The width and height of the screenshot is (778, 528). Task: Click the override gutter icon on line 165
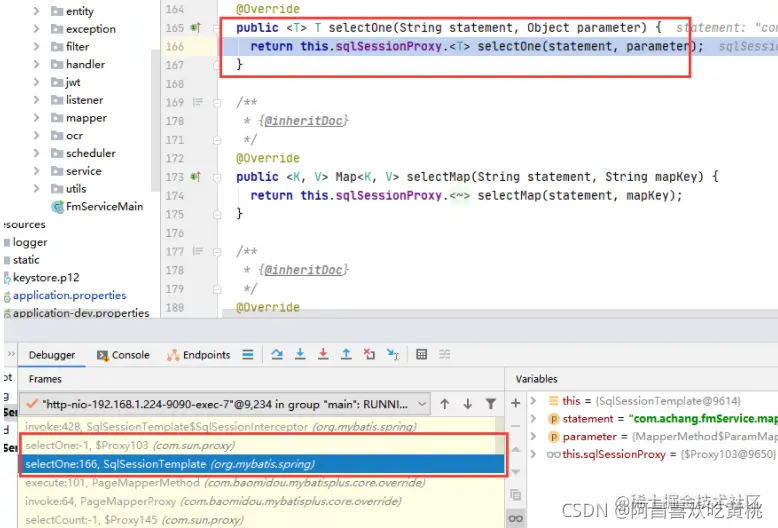pos(195,28)
